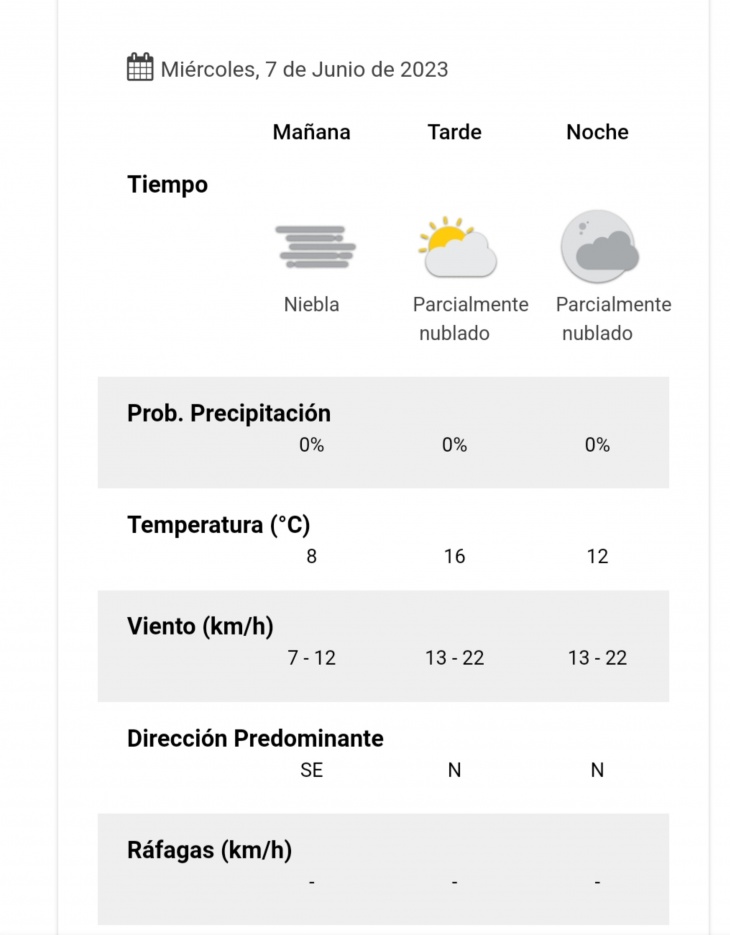
Task: Select the Mañana column header
Action: [311, 132]
